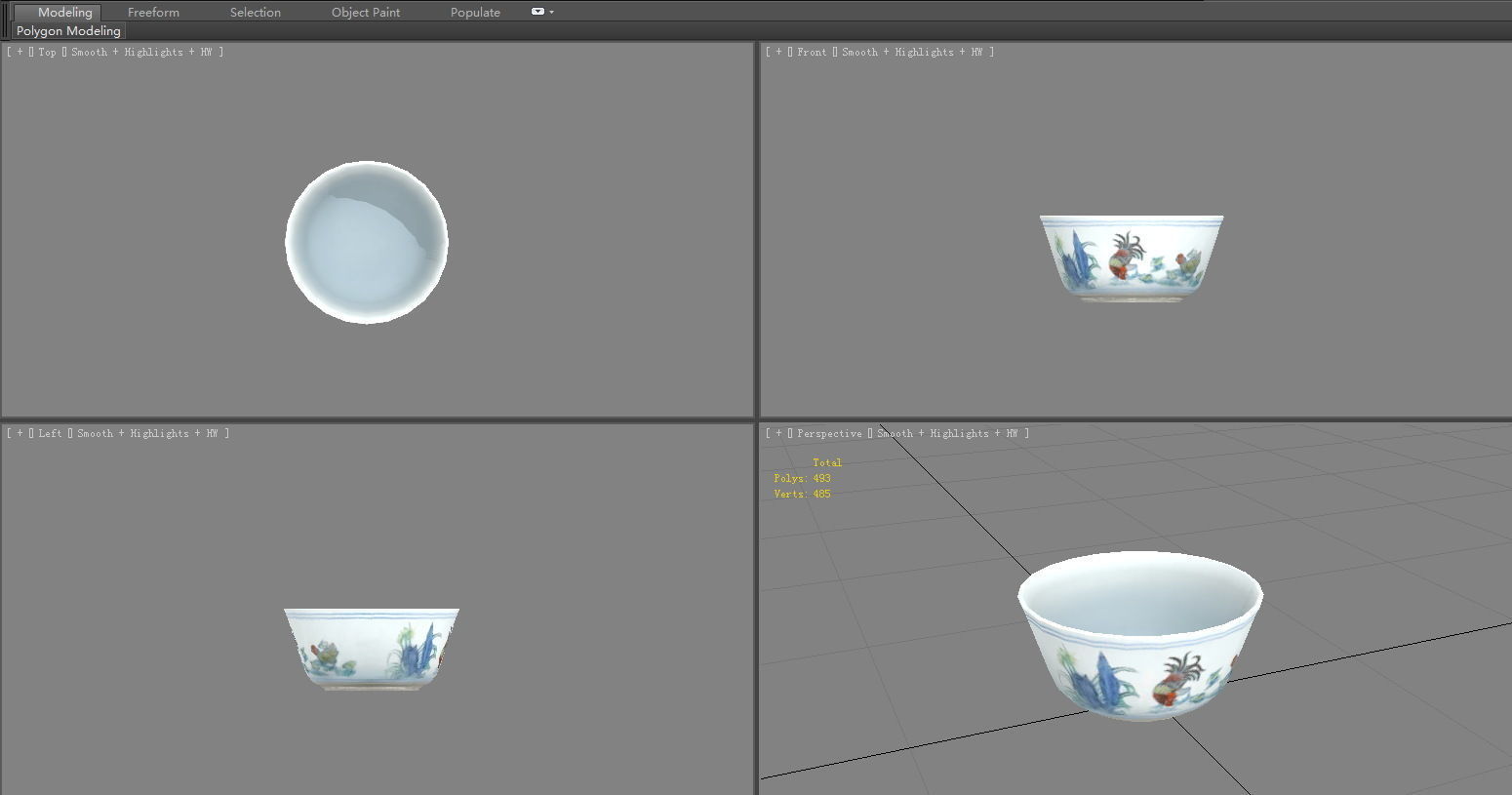The width and height of the screenshot is (1512, 795).
Task: Switch to the Freeform ribbon tab
Action: [x=152, y=12]
